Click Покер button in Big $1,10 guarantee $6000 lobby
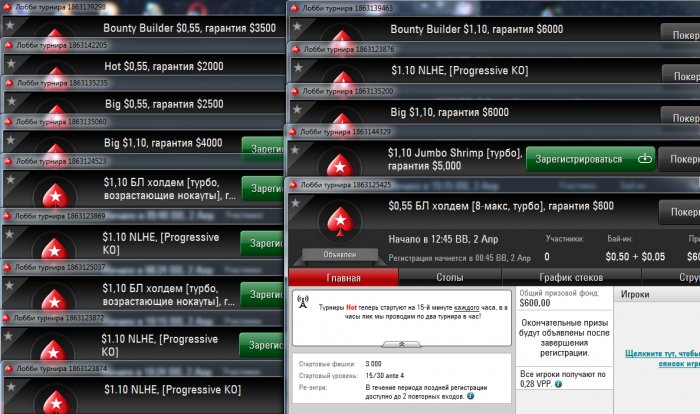Viewport: 700px width, 414px height. click(x=681, y=117)
